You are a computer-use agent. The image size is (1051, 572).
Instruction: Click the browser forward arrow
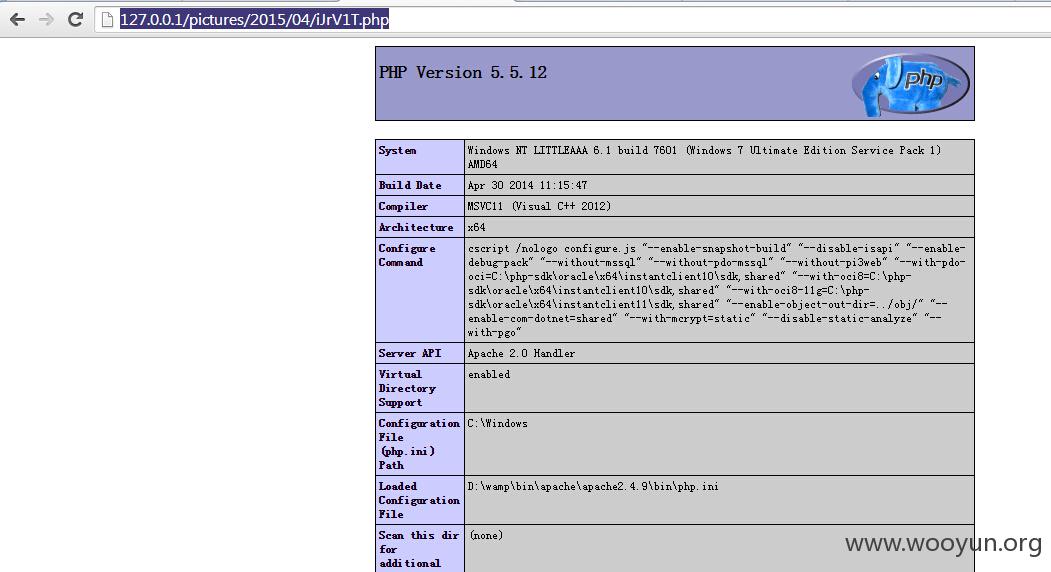46,20
